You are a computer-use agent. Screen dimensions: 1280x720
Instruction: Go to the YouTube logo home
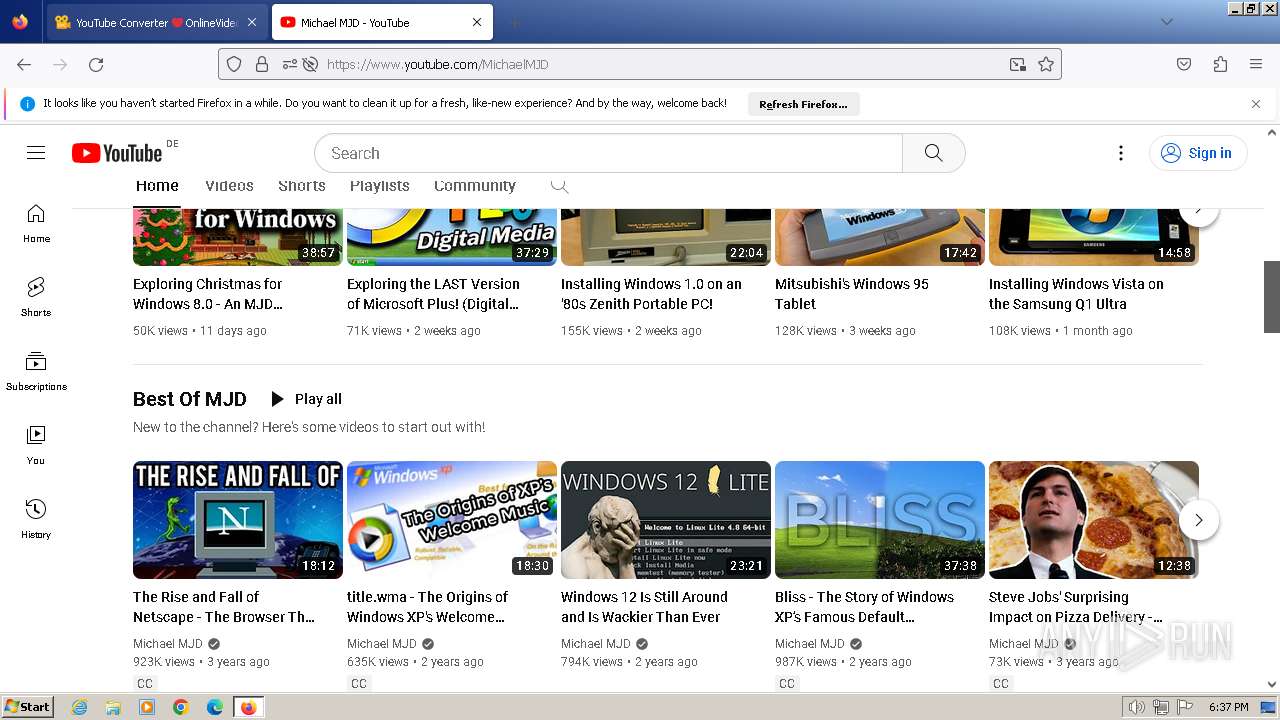pos(117,153)
